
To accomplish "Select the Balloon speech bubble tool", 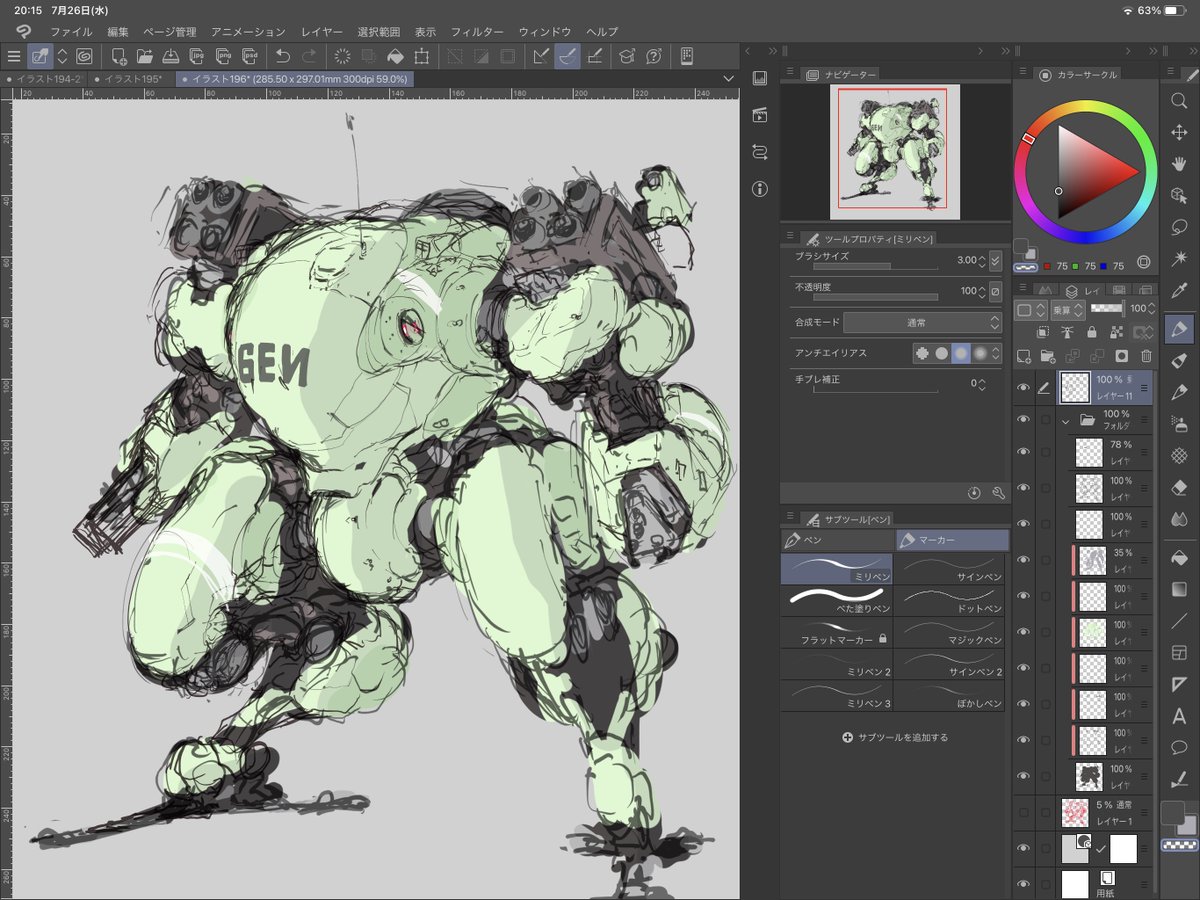I will point(1178,748).
